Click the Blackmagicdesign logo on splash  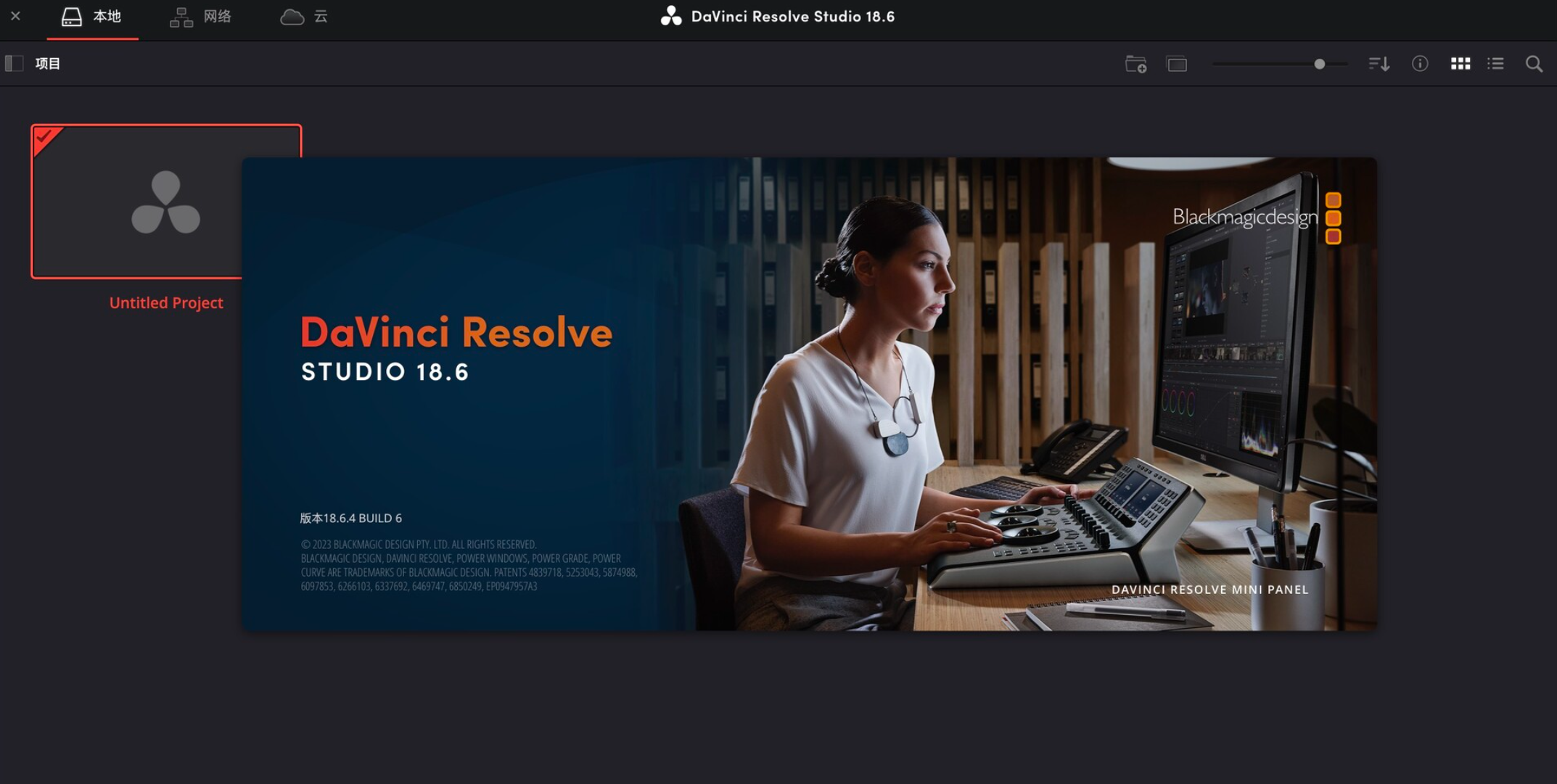point(1257,218)
